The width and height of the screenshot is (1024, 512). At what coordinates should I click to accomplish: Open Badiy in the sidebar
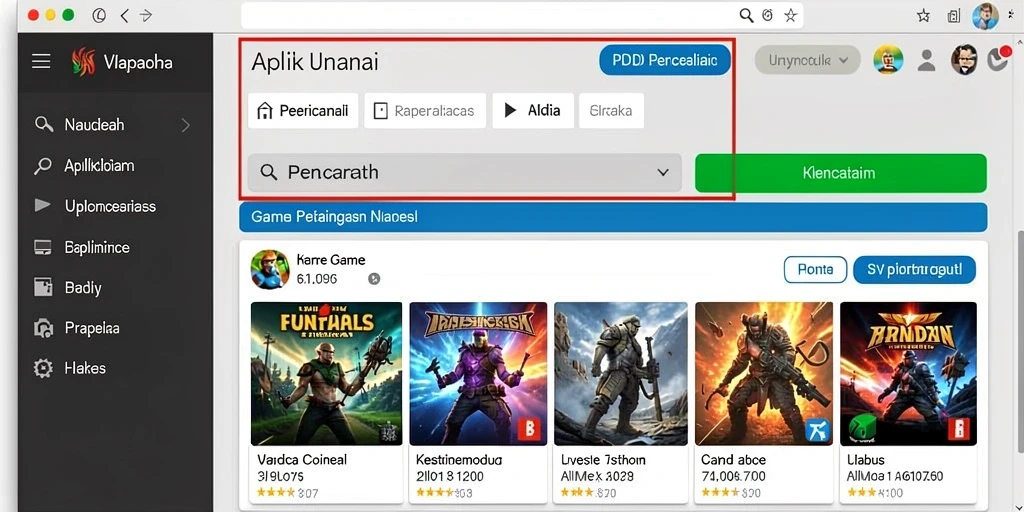(x=83, y=288)
